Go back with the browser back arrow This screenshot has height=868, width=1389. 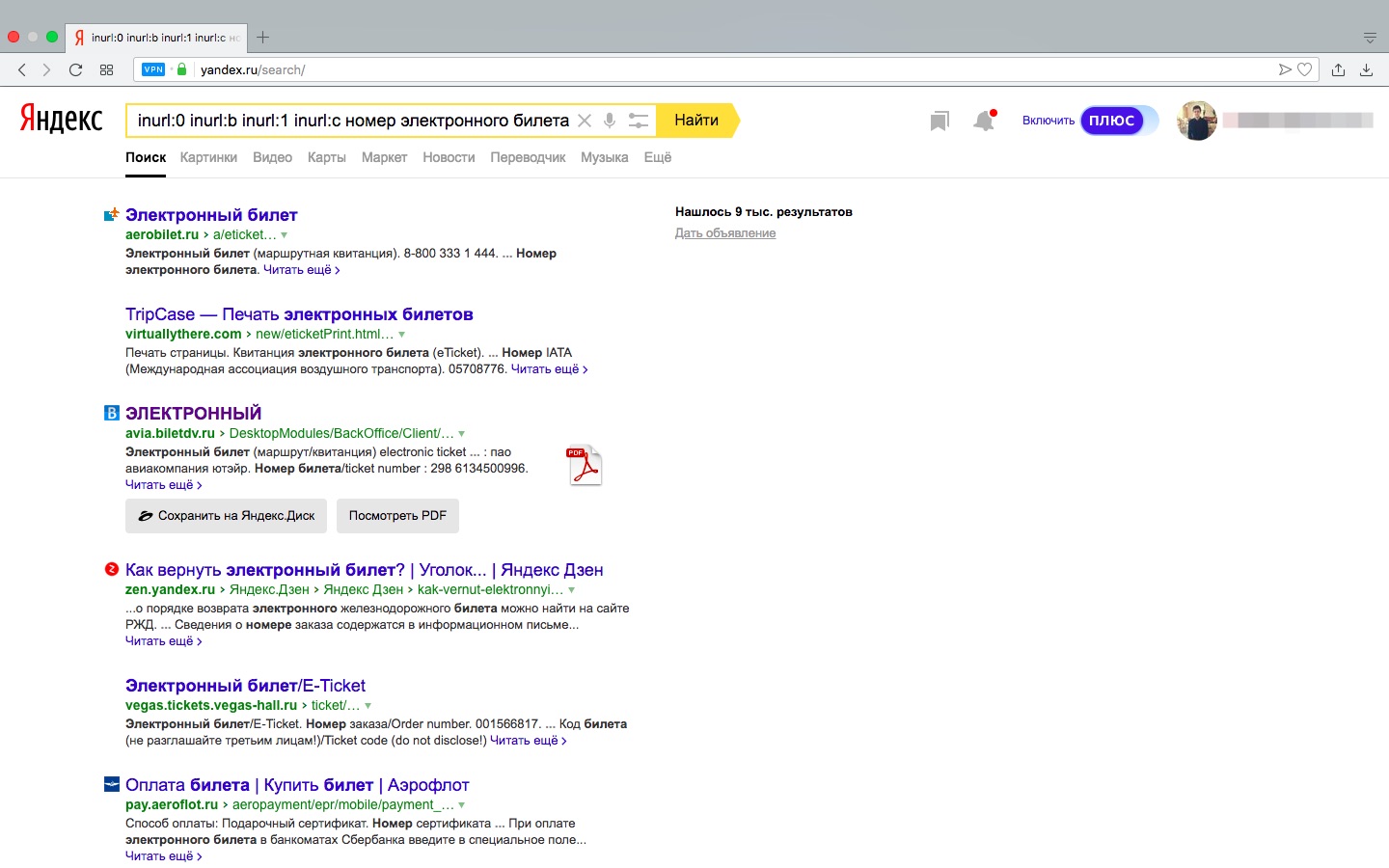[22, 69]
